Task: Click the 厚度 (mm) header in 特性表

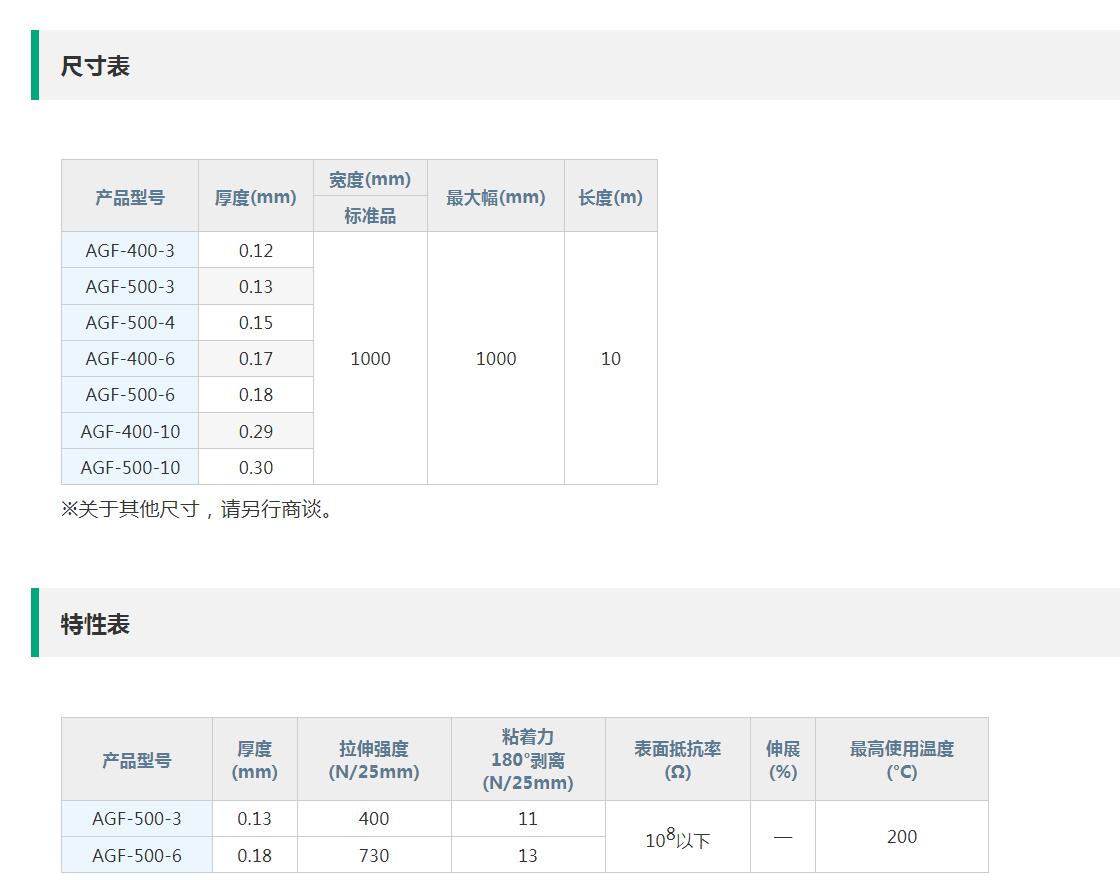Action: pos(254,760)
